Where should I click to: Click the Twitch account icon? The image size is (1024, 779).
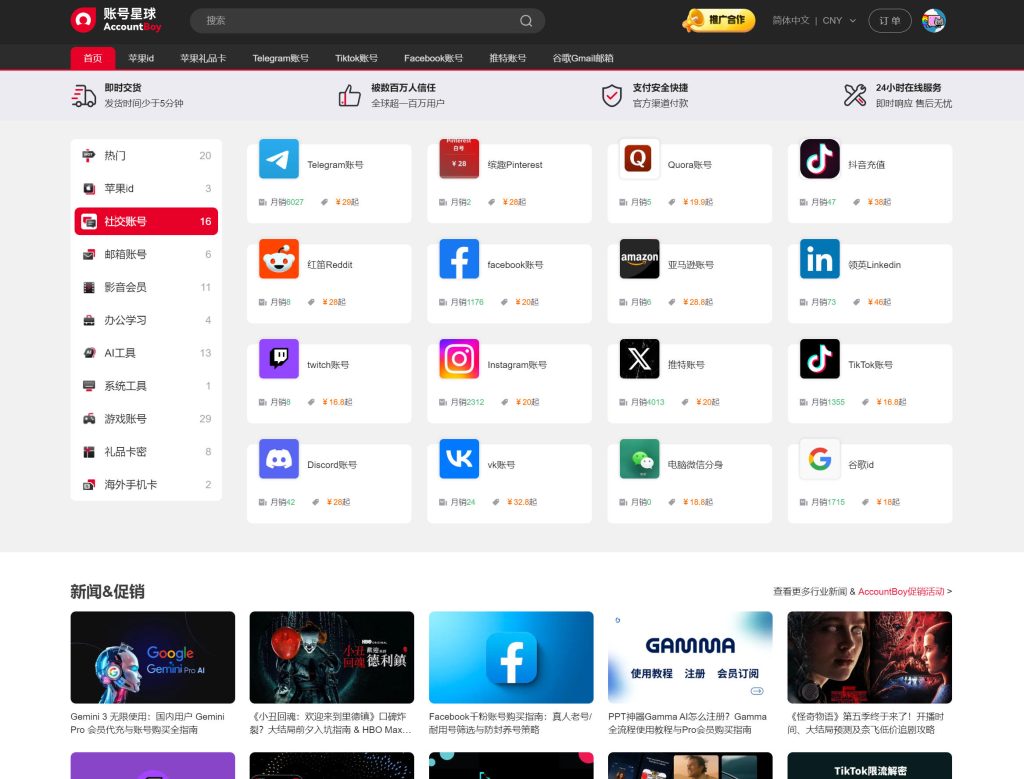(278, 359)
